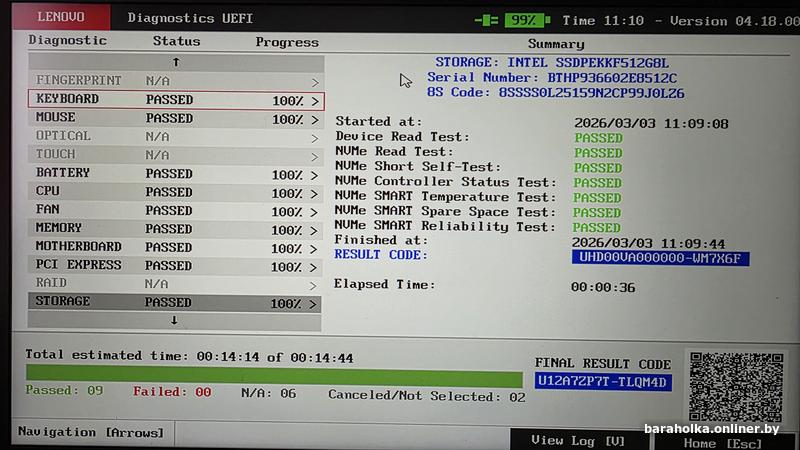800x450 pixels.
Task: Expand the MEMORY row chevron
Action: (x=314, y=231)
